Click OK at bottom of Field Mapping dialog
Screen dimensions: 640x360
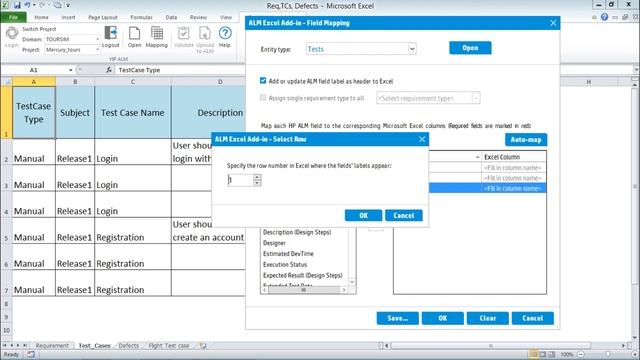443,318
